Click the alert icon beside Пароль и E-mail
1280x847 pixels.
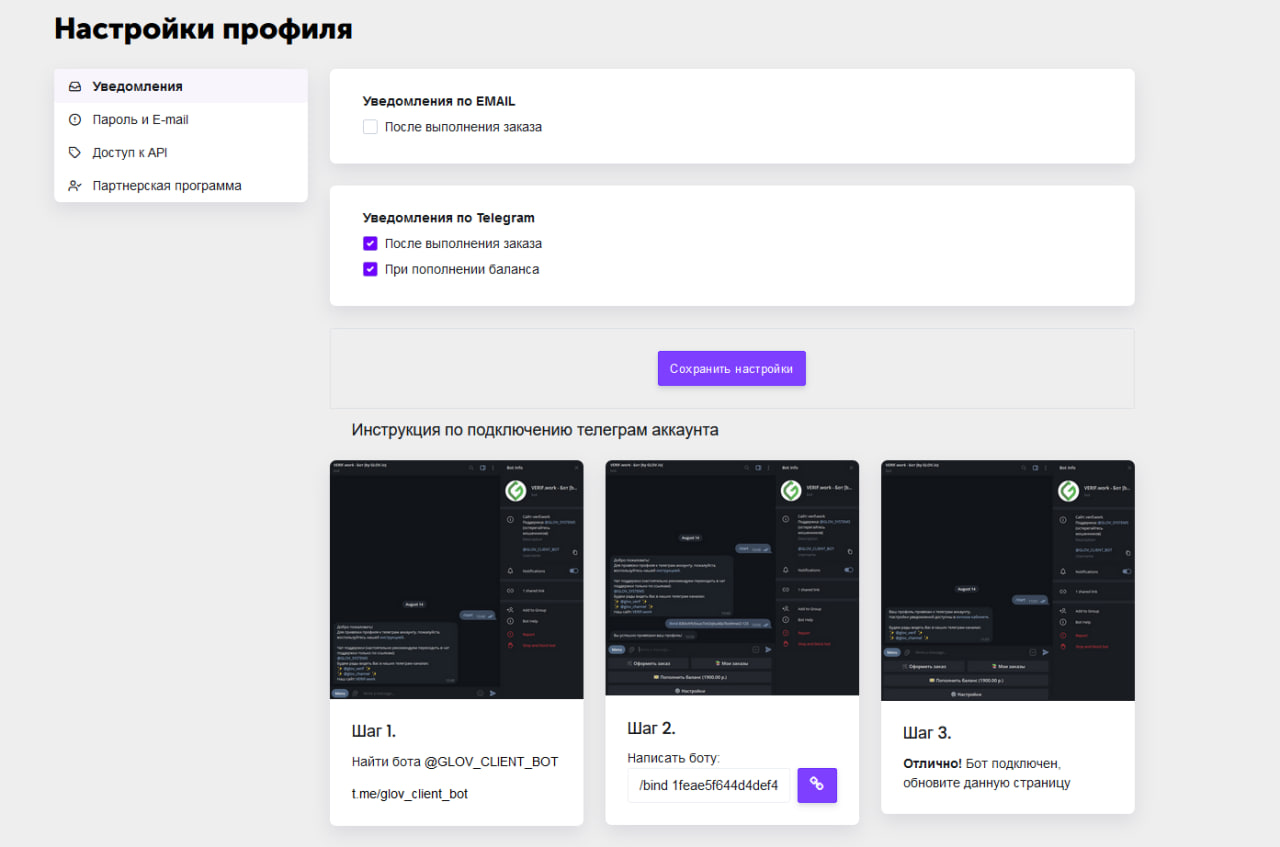tap(75, 120)
